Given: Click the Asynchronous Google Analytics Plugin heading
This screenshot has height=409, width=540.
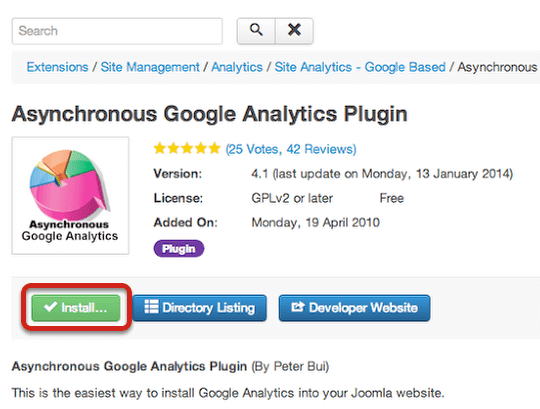Looking at the screenshot, I should point(209,114).
